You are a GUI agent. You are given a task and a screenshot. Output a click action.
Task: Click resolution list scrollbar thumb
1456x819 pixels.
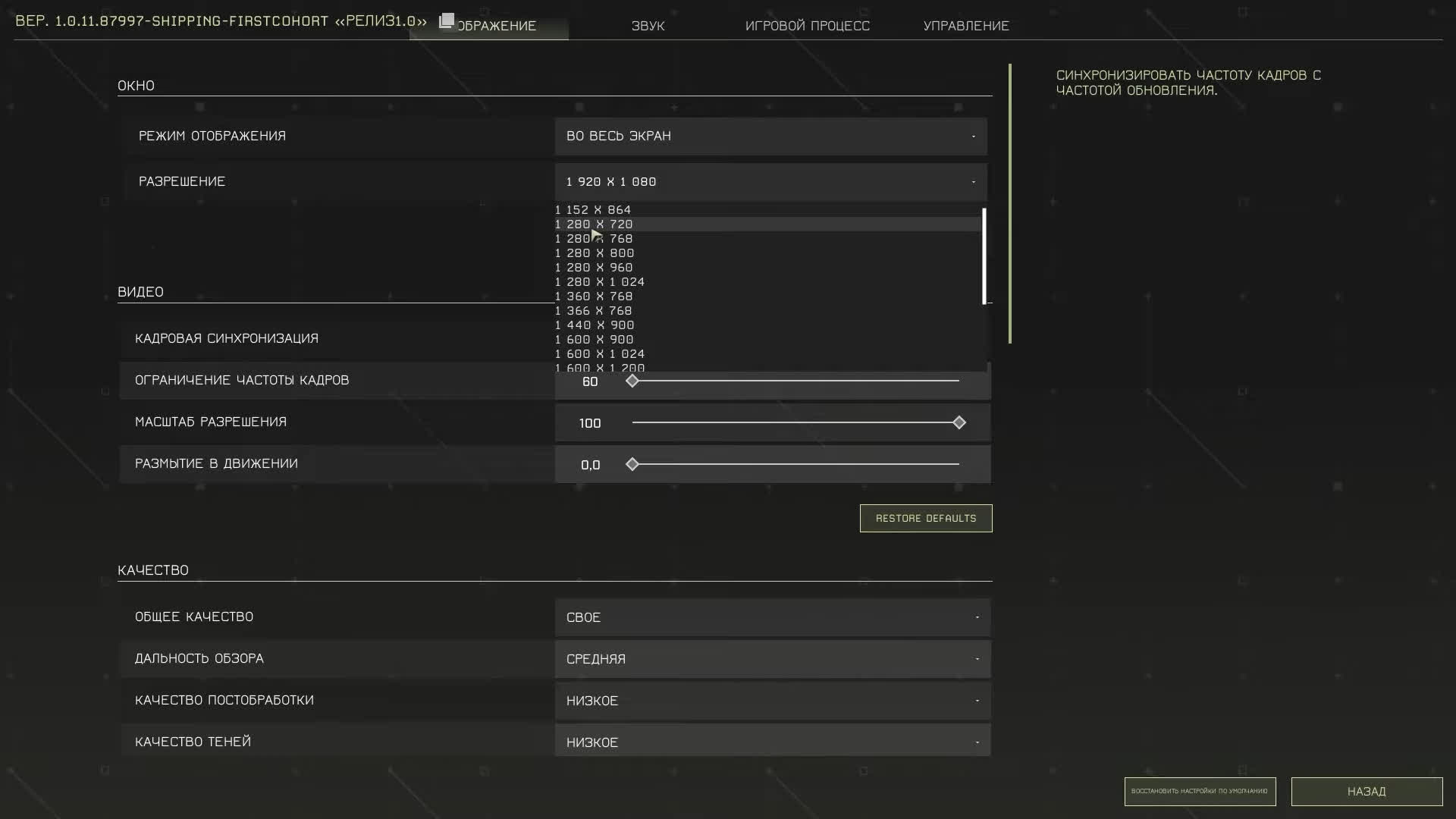(x=984, y=256)
